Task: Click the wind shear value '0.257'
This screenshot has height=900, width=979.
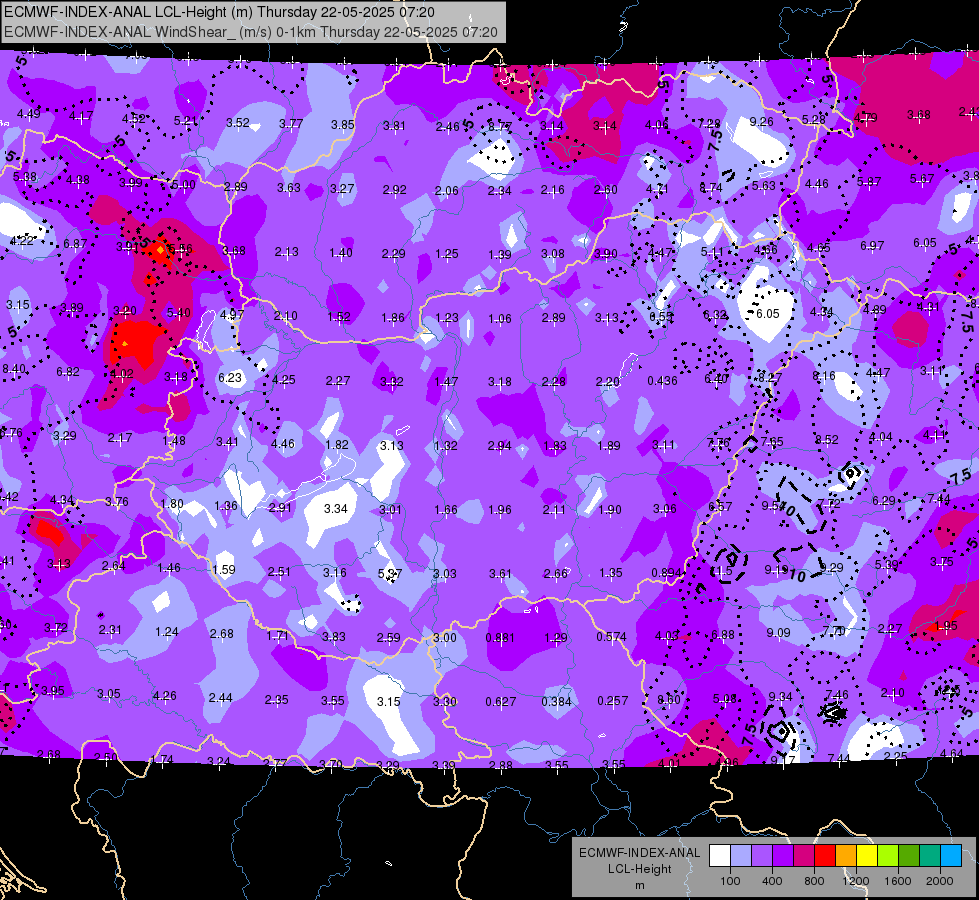Action: tap(612, 701)
